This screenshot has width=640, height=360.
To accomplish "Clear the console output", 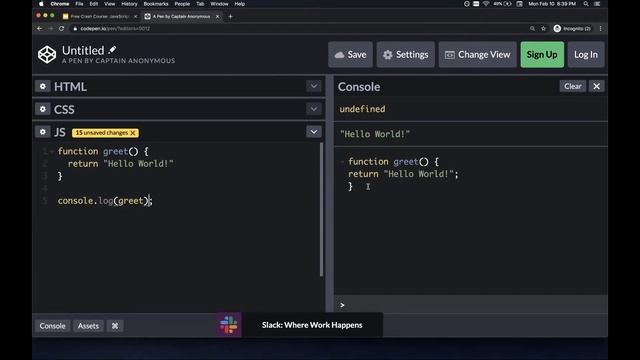I will click(573, 86).
